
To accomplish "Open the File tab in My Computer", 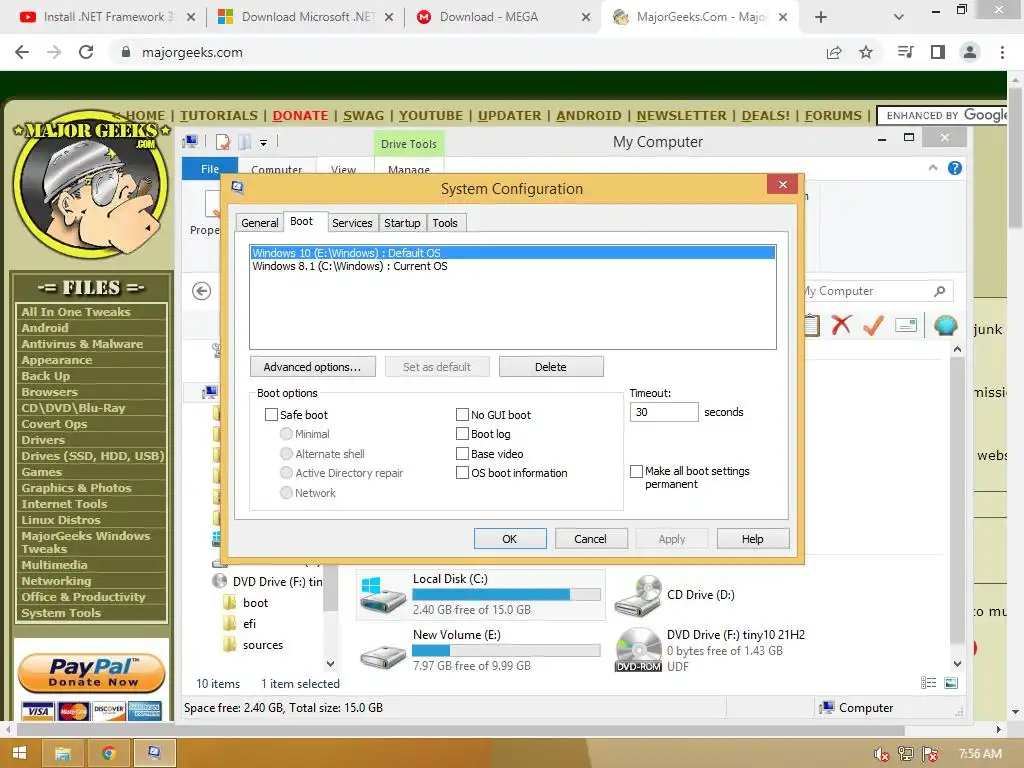I will 210,168.
